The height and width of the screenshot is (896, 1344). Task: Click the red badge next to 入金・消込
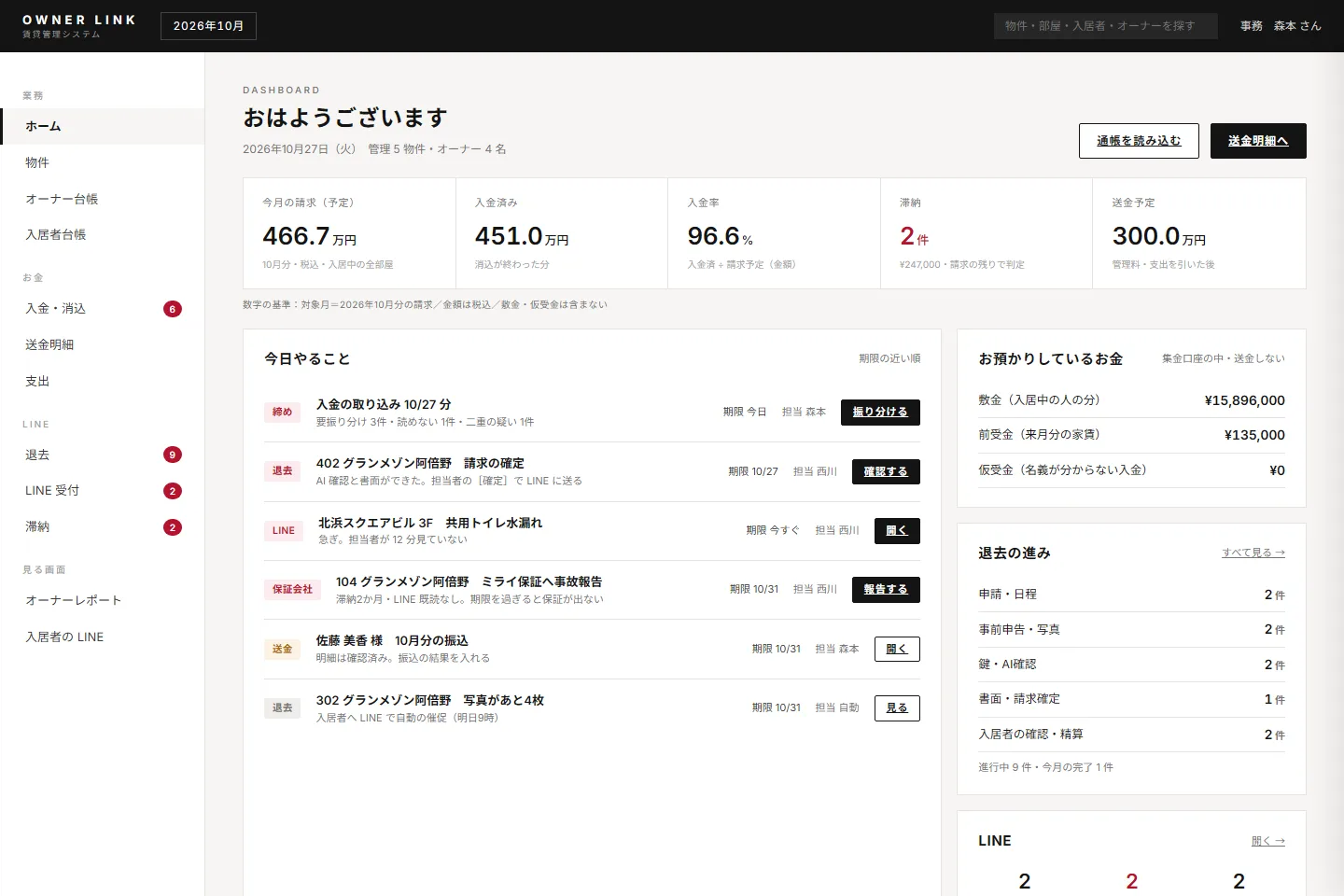point(173,309)
